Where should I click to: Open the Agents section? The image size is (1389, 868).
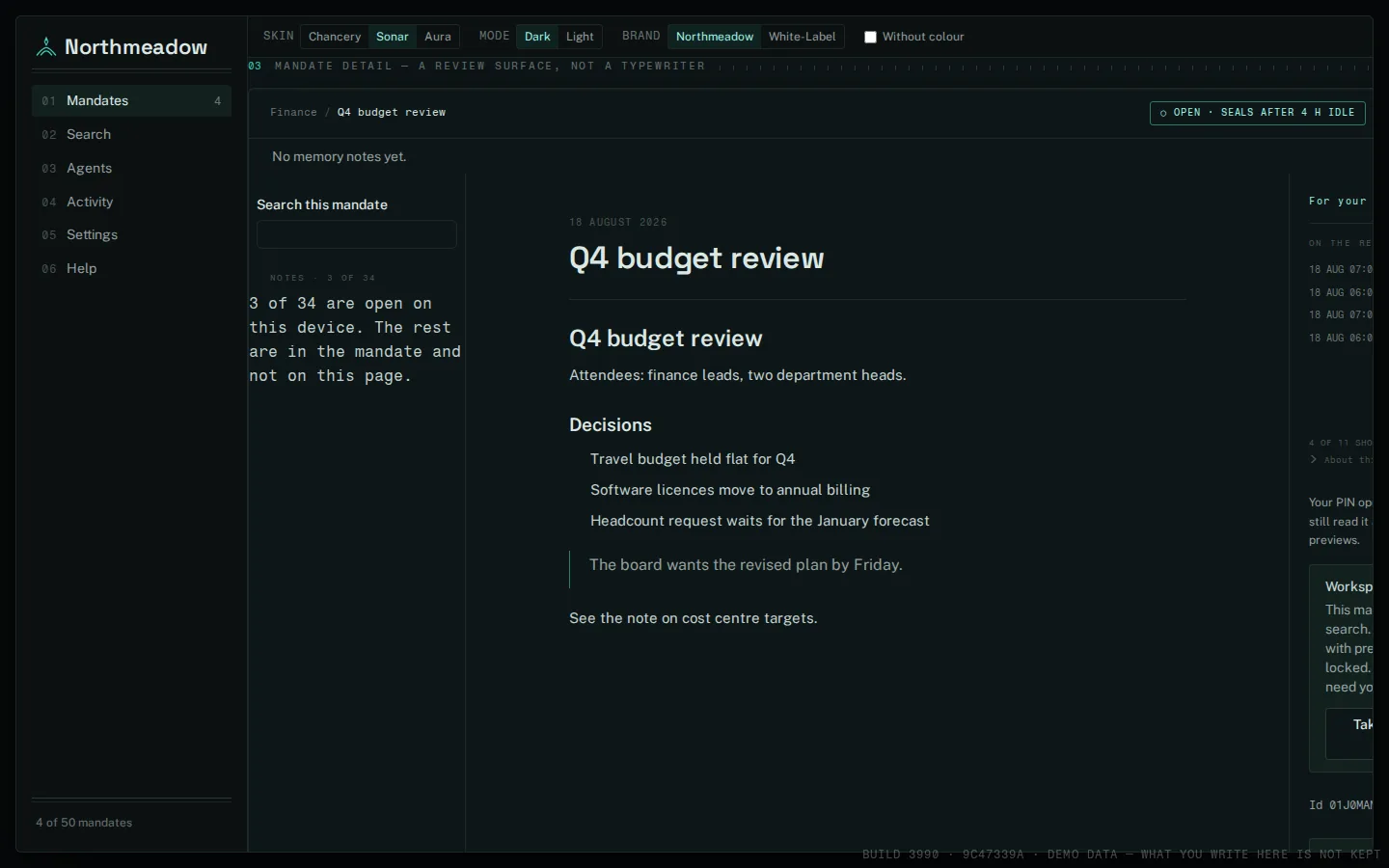pyautogui.click(x=131, y=168)
